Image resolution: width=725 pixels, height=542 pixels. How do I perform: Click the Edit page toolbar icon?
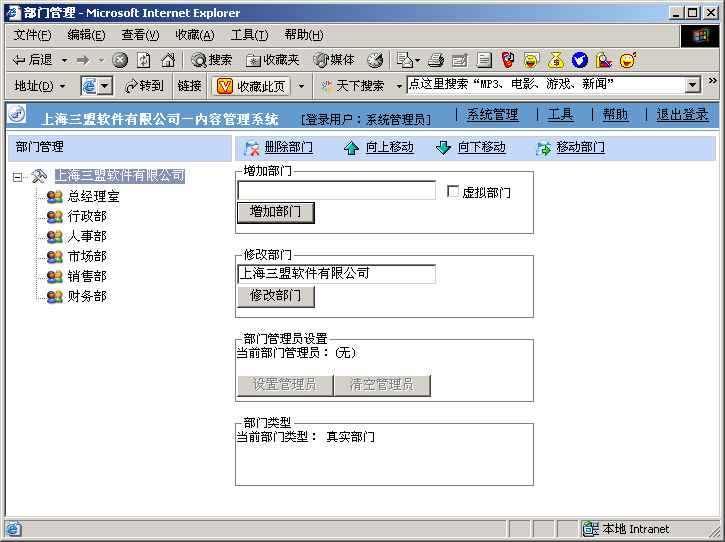click(460, 60)
